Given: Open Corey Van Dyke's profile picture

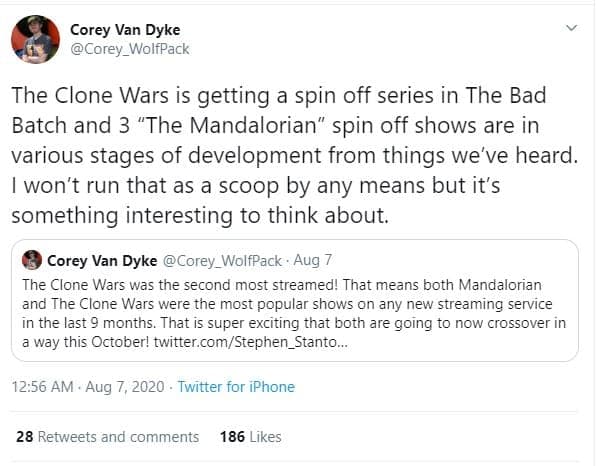Looking at the screenshot, I should (x=35, y=40).
